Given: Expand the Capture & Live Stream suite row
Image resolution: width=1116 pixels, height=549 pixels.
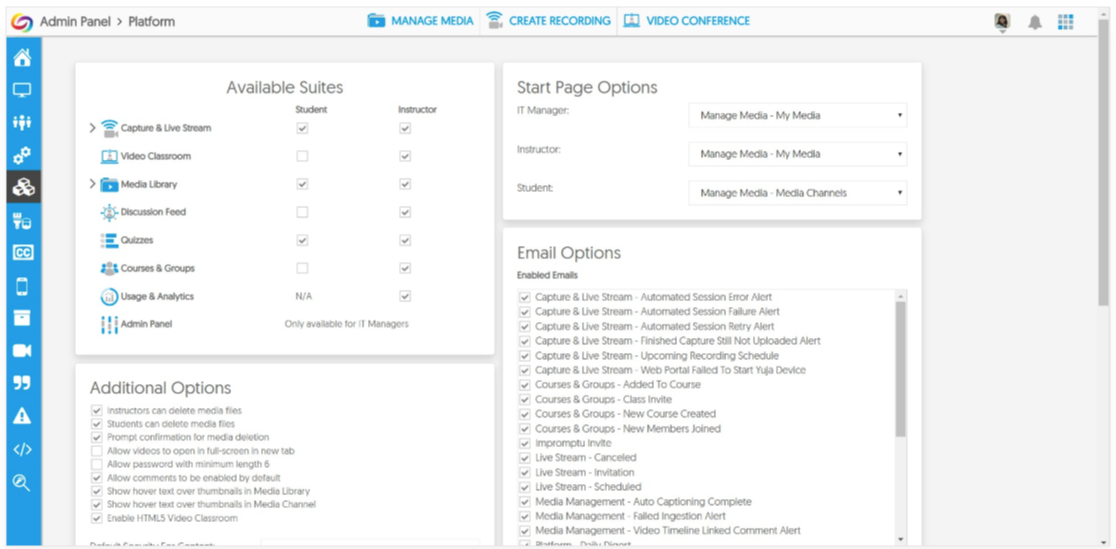Looking at the screenshot, I should 92,128.
